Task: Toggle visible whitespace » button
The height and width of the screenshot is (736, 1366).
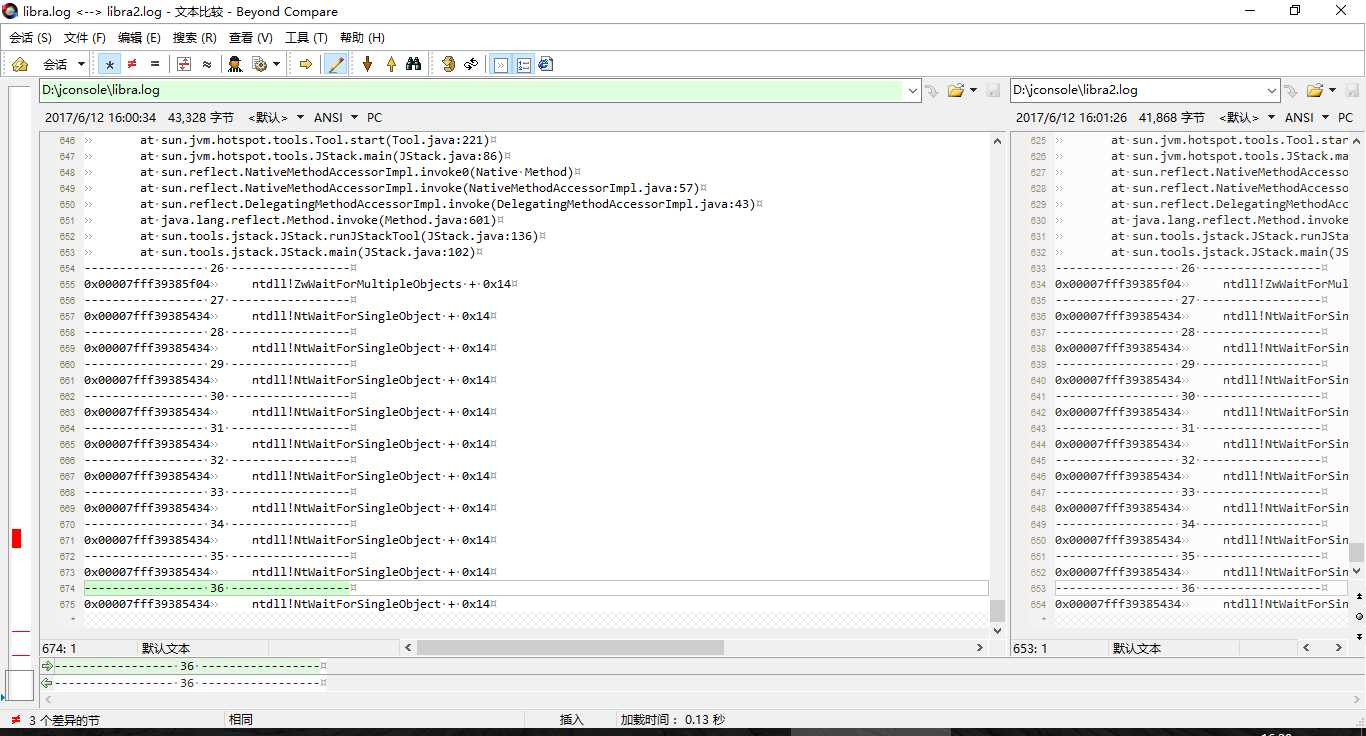Action: 501,64
